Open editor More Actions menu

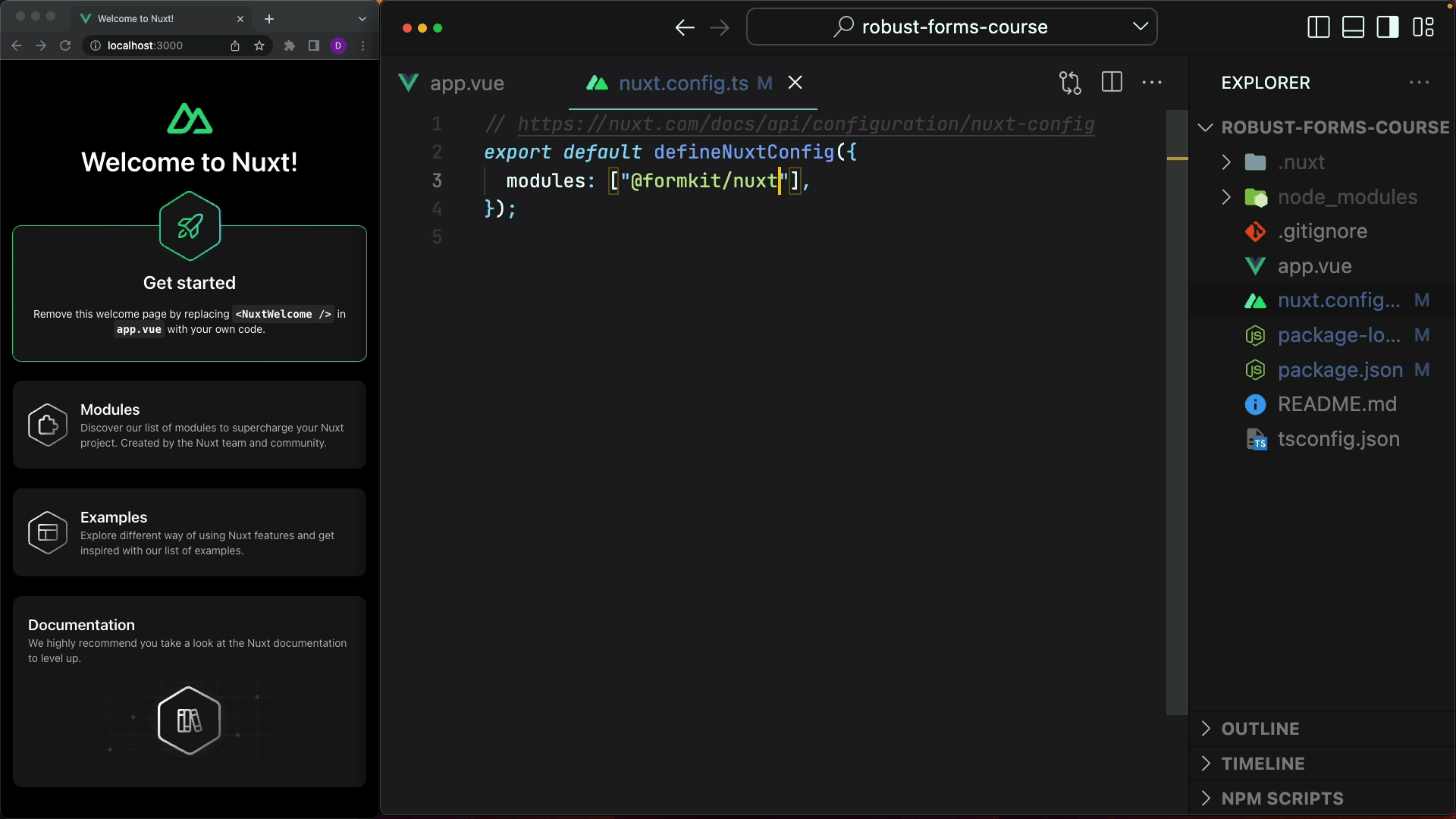(x=1152, y=82)
